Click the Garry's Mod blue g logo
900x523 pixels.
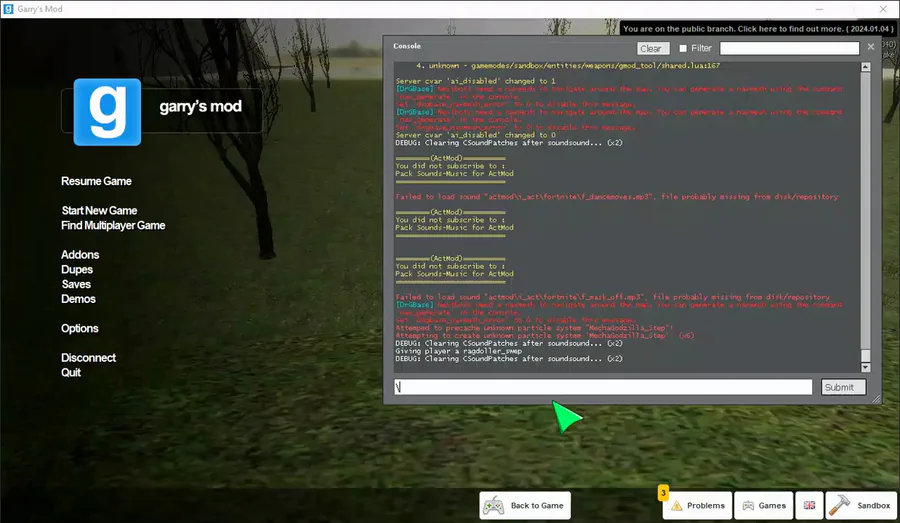[107, 112]
